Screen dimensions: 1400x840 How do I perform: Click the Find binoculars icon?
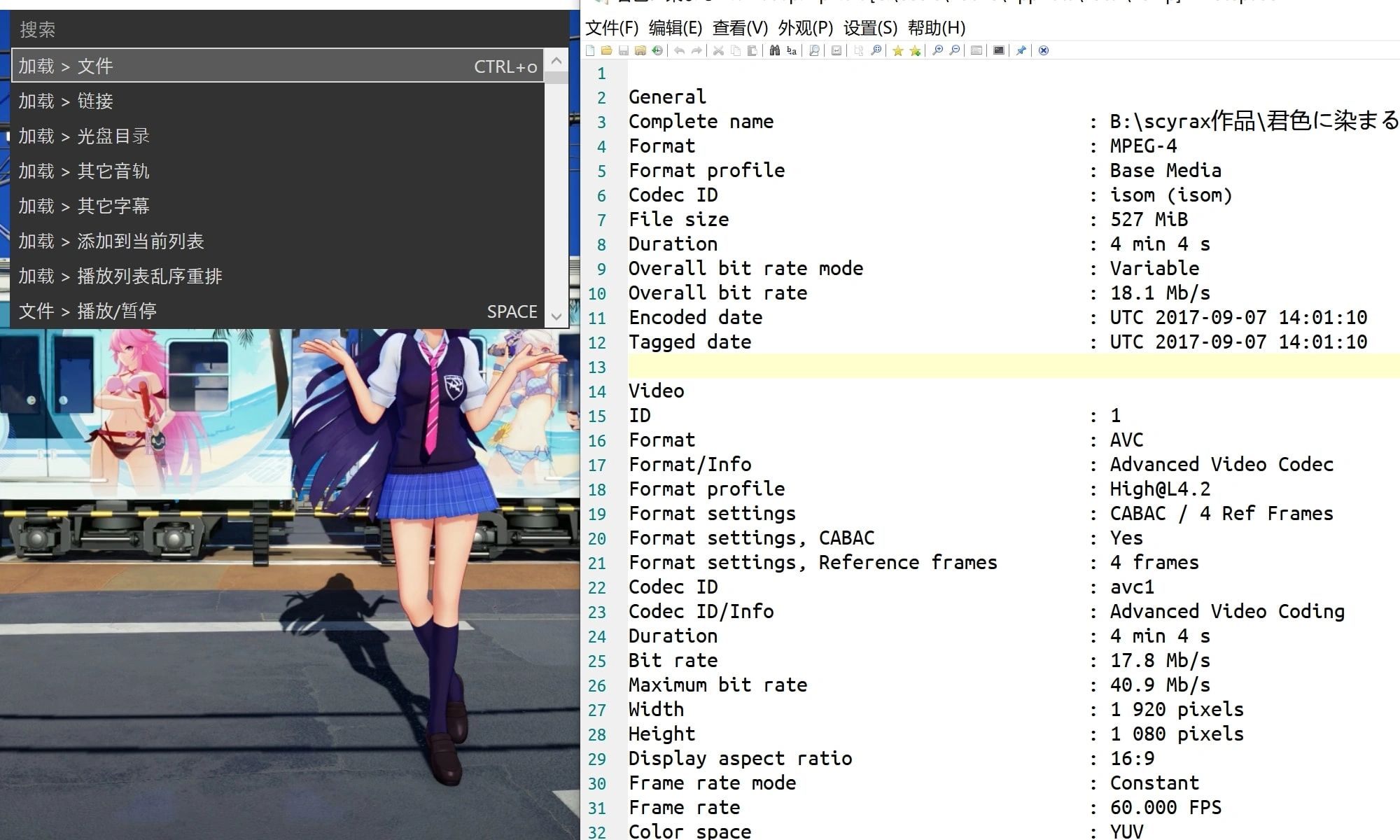[x=774, y=50]
